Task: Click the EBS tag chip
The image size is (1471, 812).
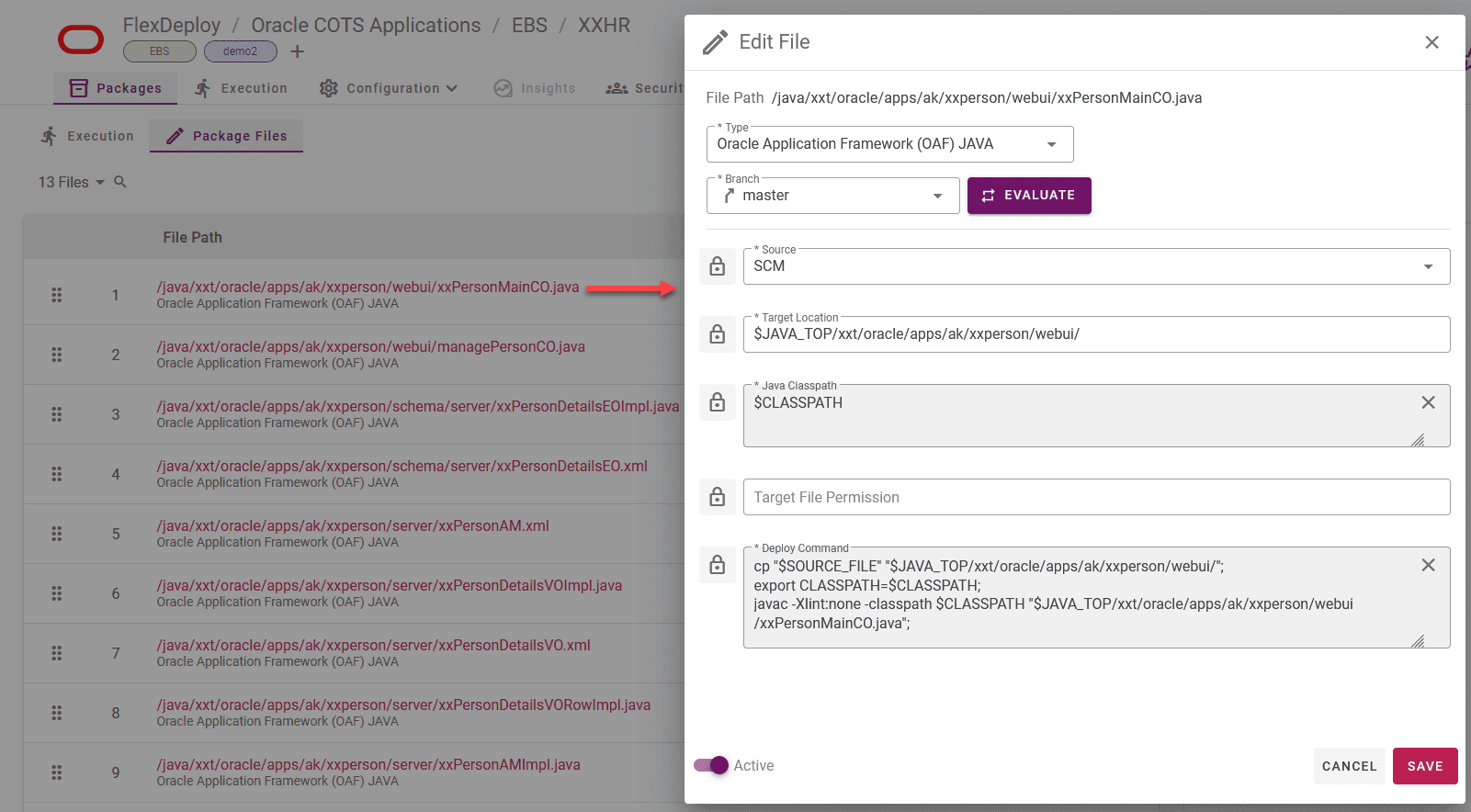Action: tap(160, 51)
